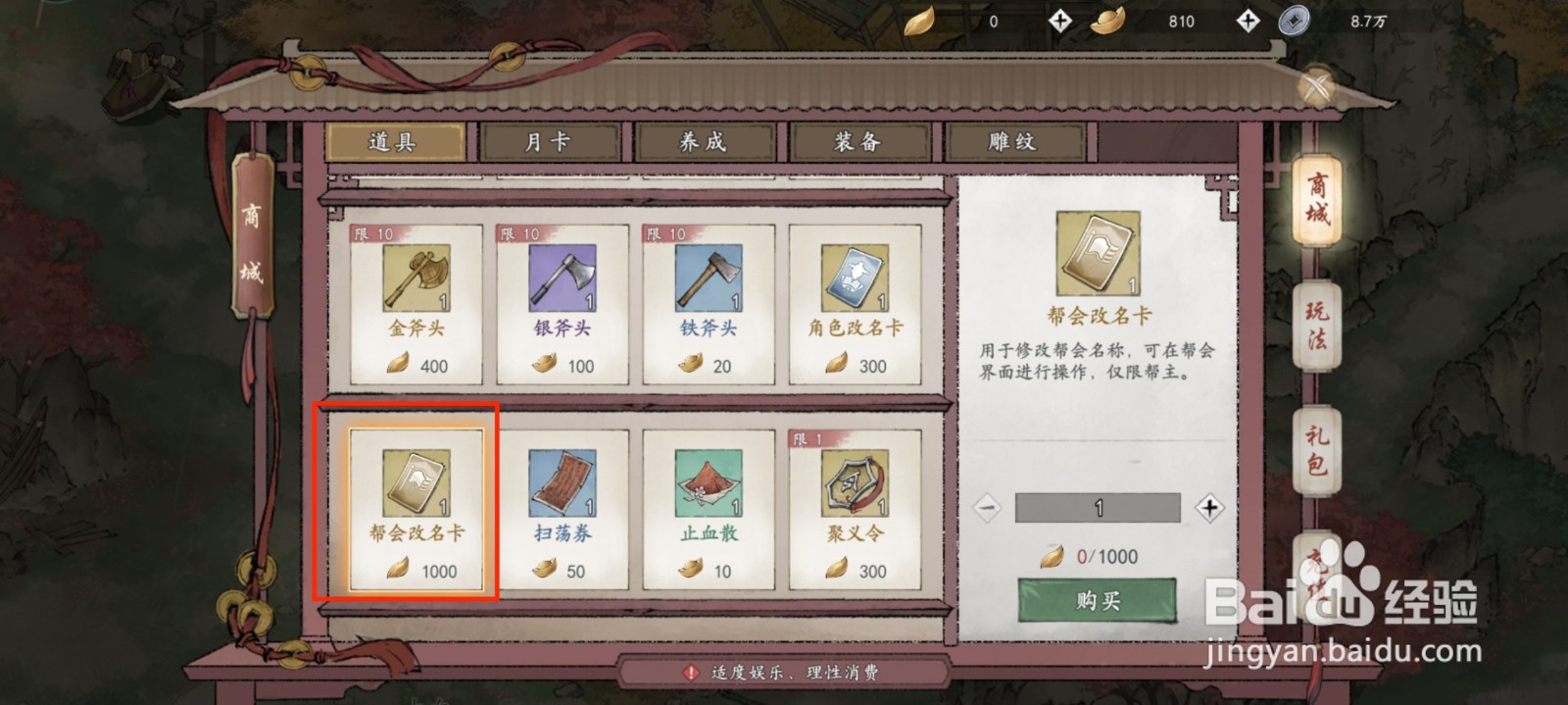Select the 角色改名卡 rename card item
Viewport: 1568px width, 705px height.
pyautogui.click(x=855, y=305)
